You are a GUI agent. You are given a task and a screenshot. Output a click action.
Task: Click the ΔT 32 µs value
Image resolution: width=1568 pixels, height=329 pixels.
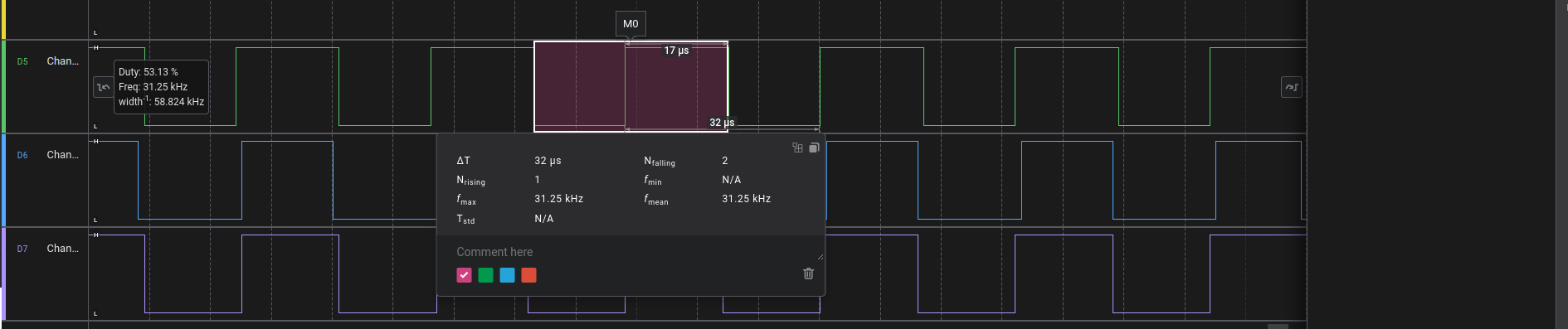(548, 161)
